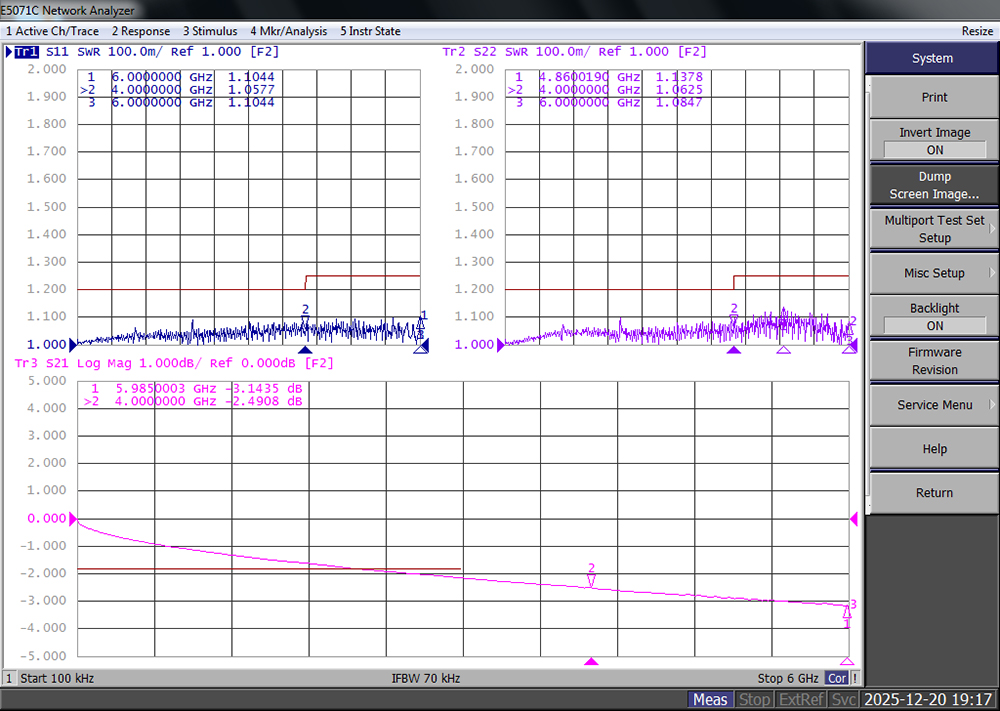This screenshot has height=711, width=1000.
Task: Click the Svc service status indicator
Action: (843, 699)
